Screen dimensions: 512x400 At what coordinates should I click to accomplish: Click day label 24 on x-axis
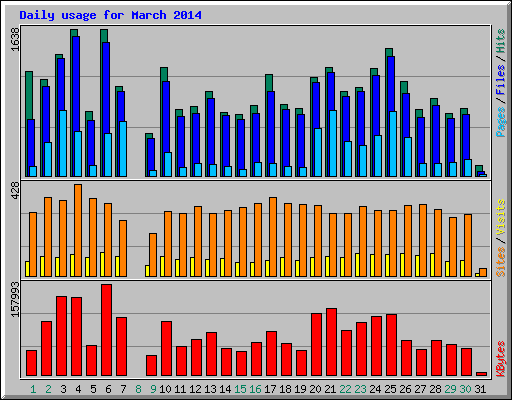pos(375,389)
